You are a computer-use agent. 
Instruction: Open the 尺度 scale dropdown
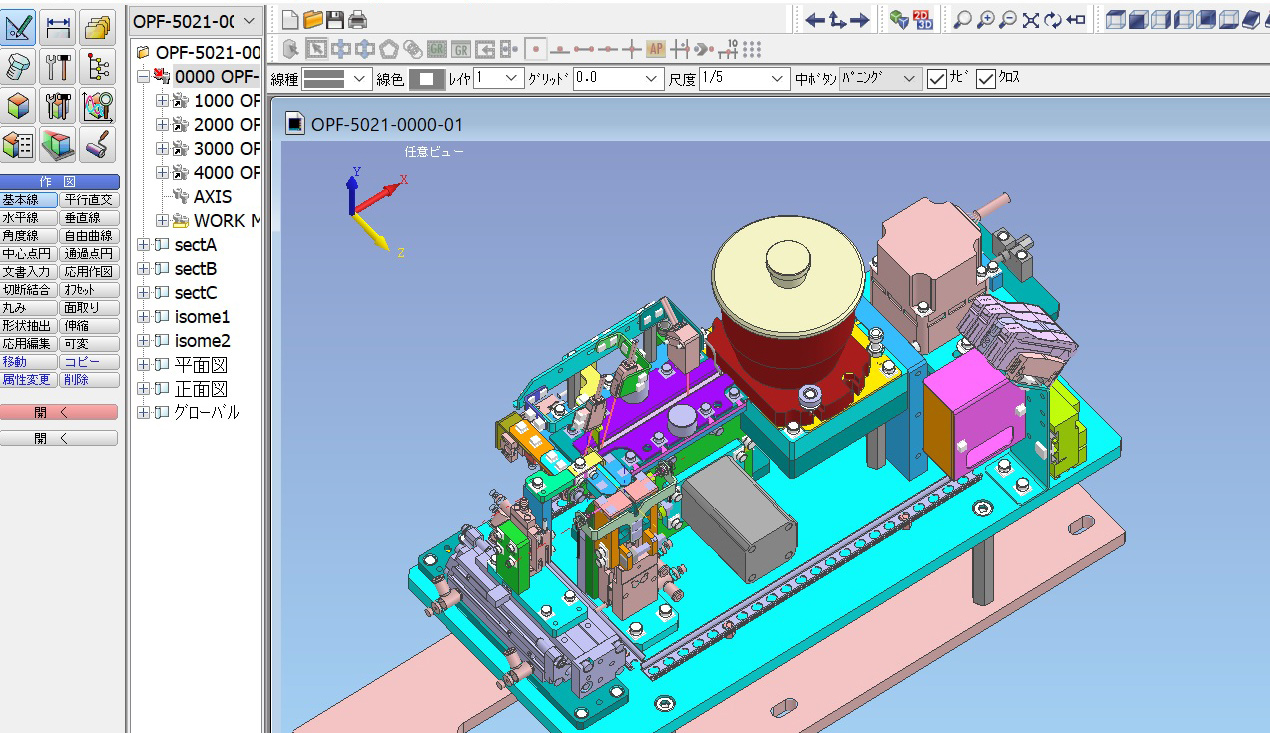click(744, 79)
